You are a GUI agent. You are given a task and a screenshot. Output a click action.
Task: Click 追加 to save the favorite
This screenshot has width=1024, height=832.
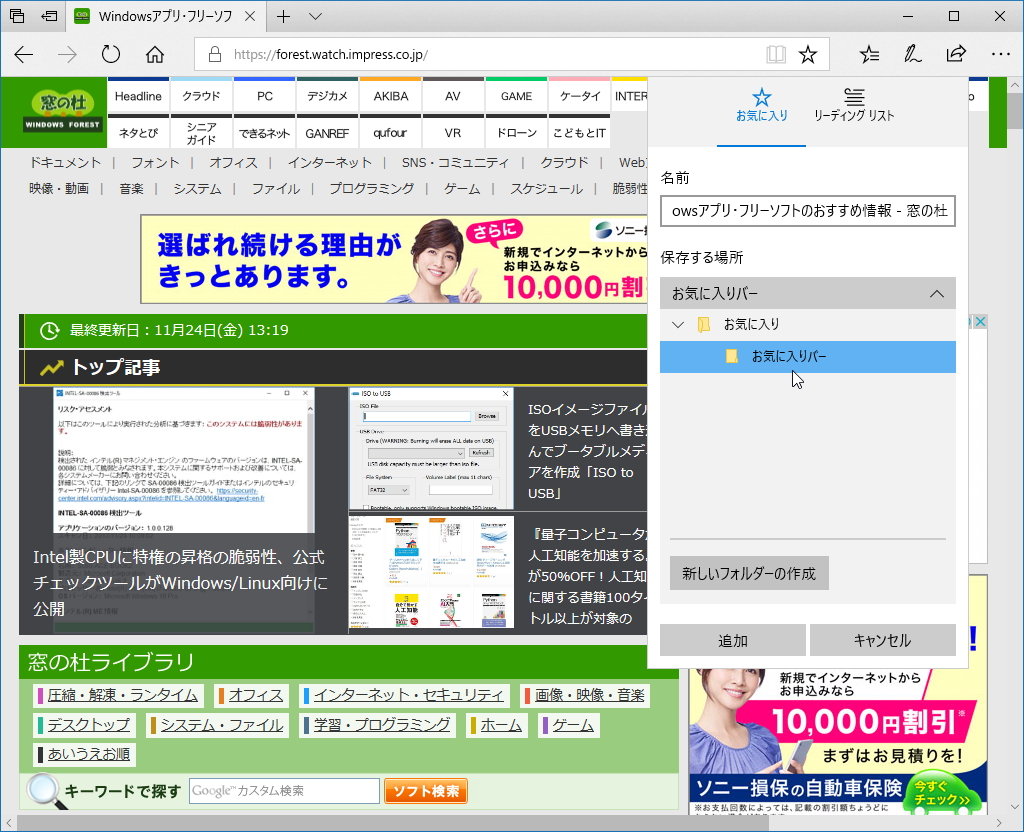pyautogui.click(x=733, y=640)
